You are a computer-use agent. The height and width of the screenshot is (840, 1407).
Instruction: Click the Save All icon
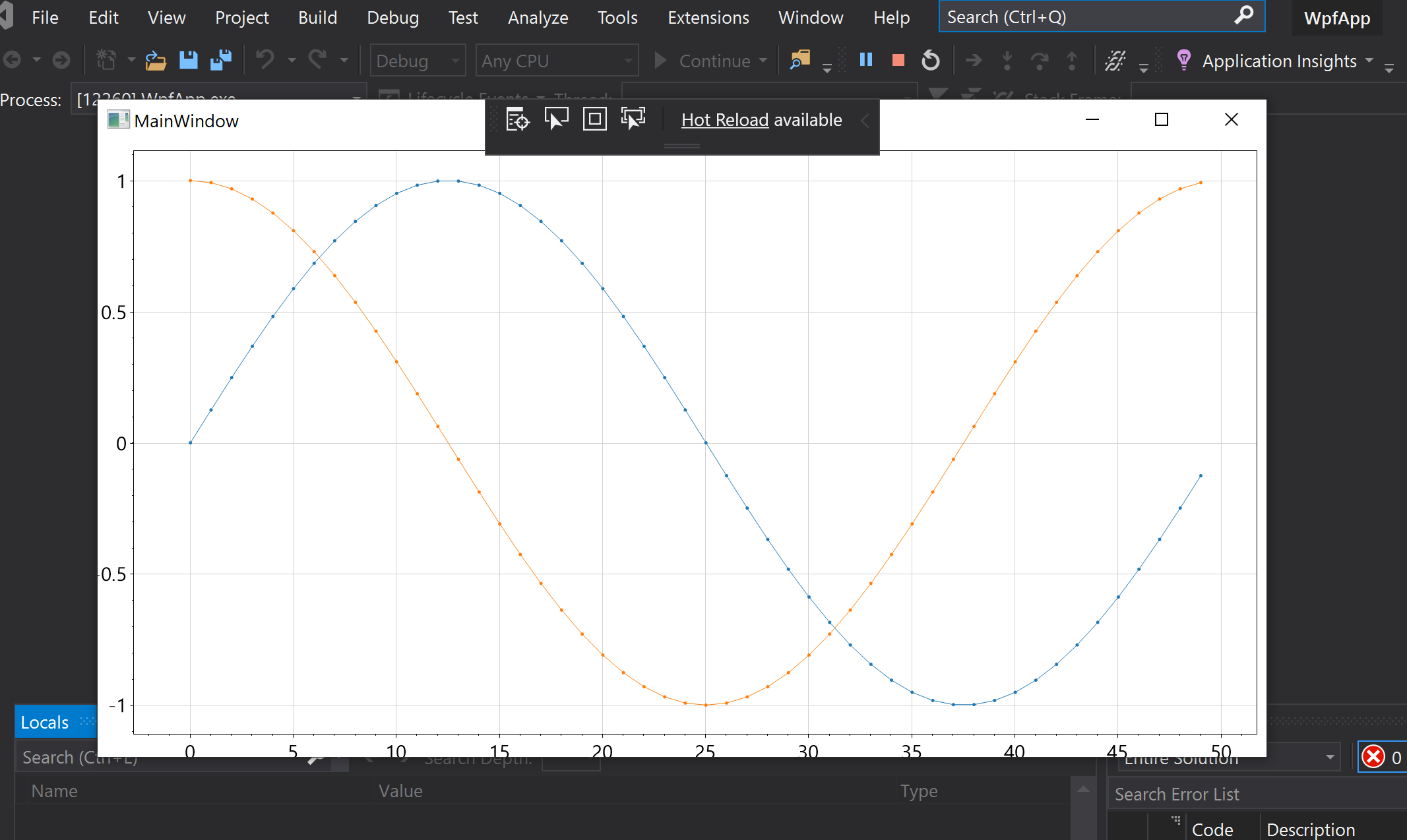tap(221, 59)
